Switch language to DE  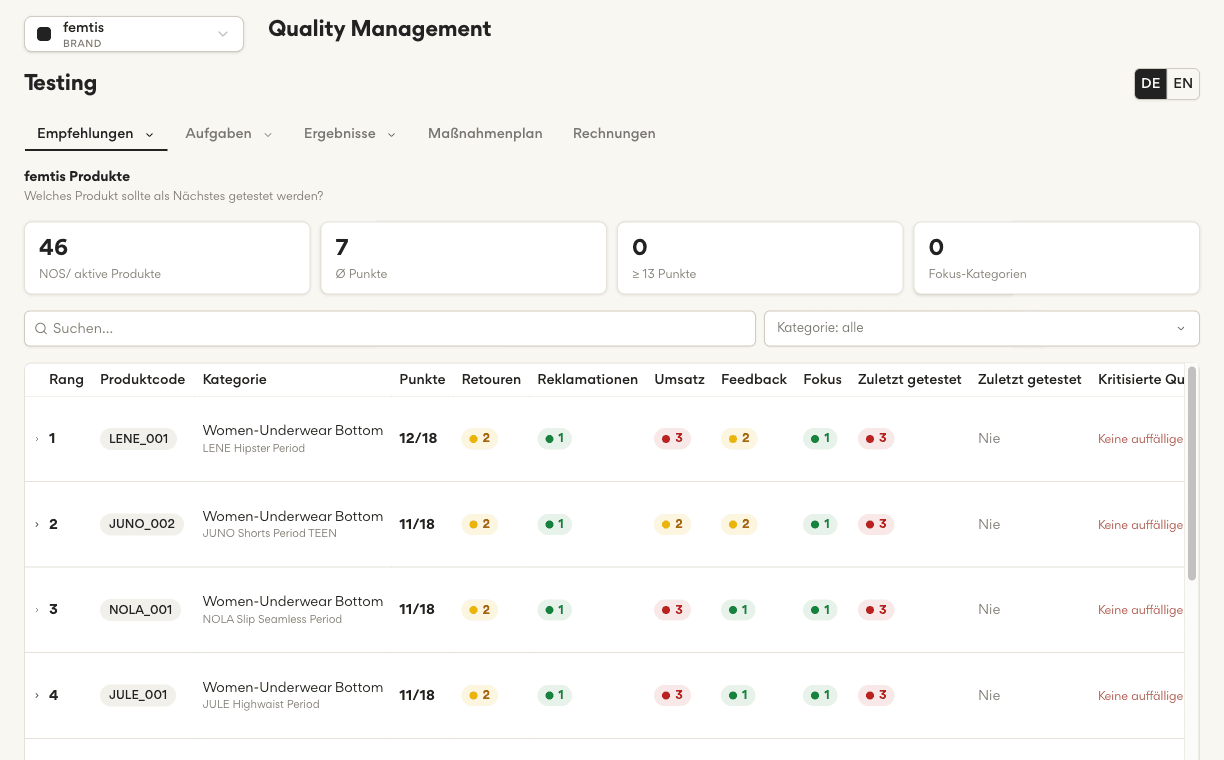(x=1151, y=84)
